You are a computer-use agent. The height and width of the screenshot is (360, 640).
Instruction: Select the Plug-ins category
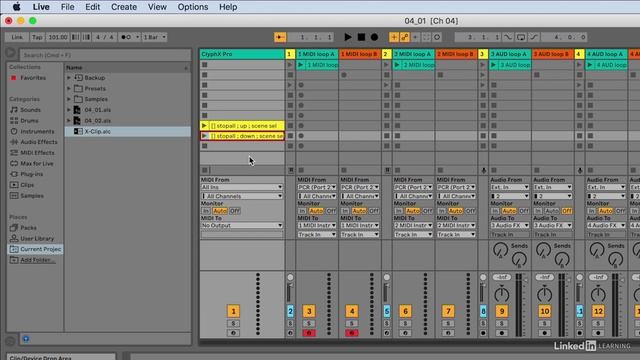(x=31, y=174)
